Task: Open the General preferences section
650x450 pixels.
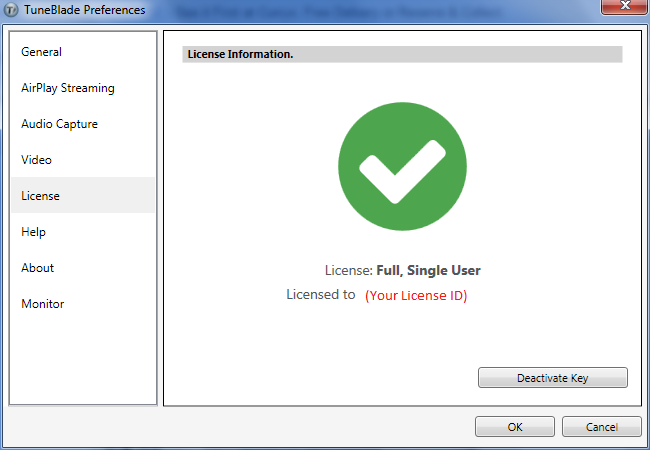Action: pos(83,52)
